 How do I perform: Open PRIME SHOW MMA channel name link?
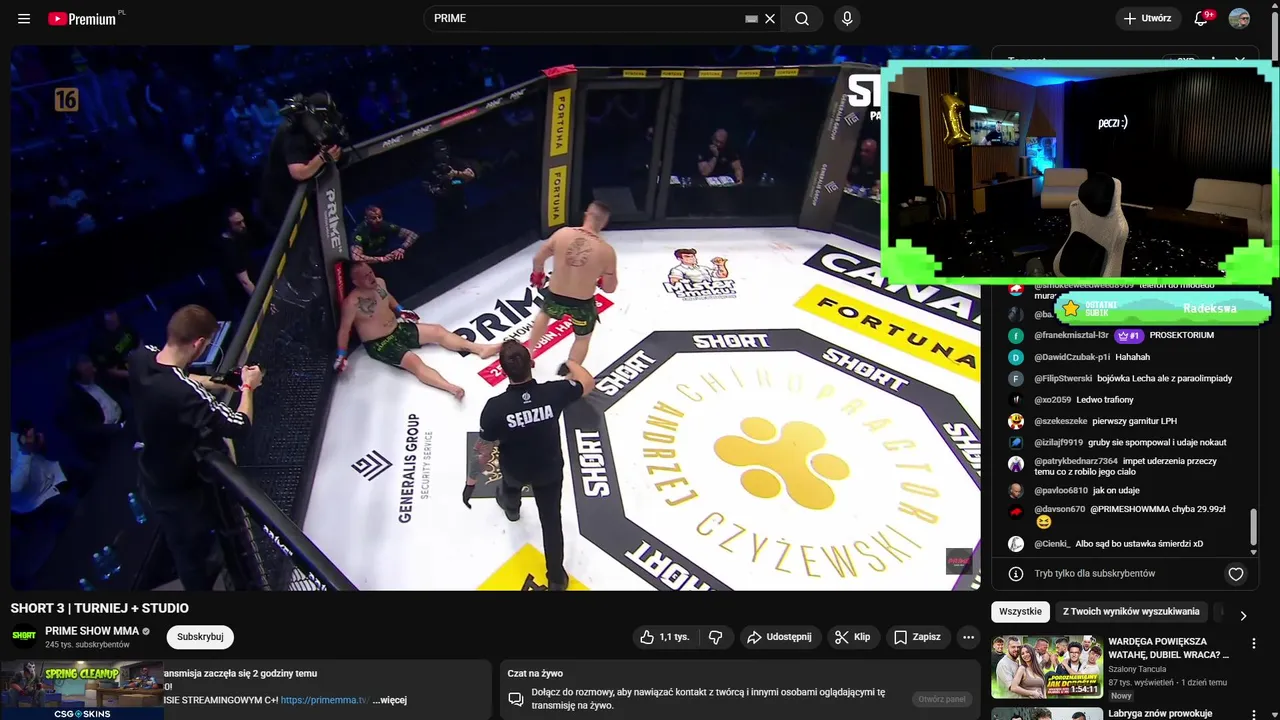click(x=92, y=631)
